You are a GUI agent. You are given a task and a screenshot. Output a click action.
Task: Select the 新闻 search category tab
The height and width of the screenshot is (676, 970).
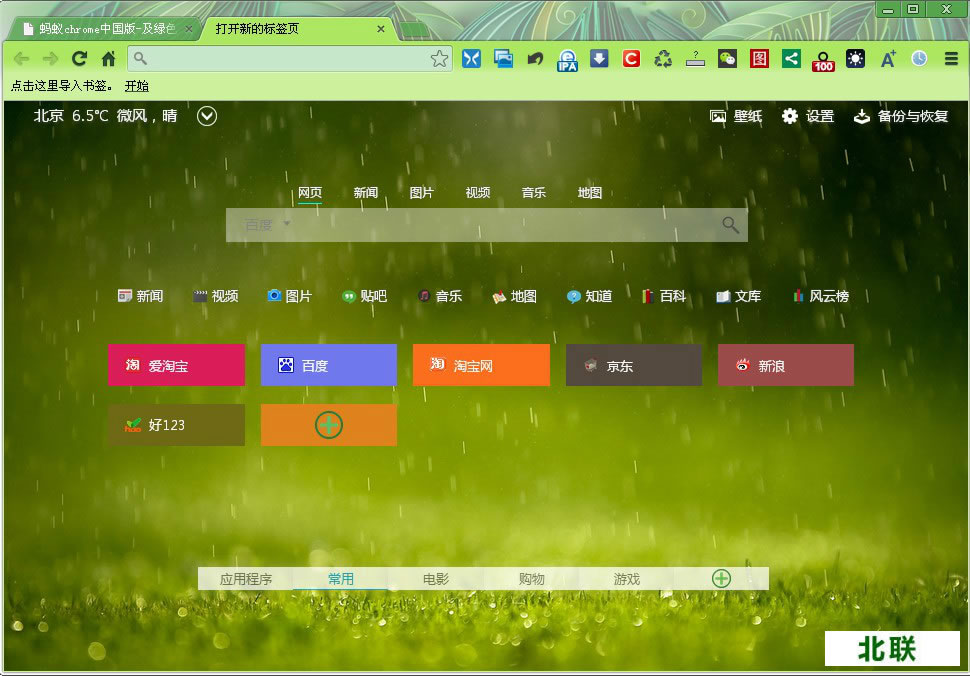coord(365,193)
